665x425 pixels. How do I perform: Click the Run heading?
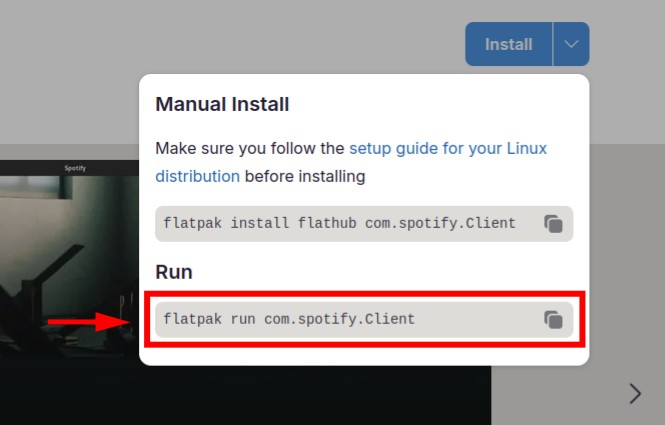(x=174, y=272)
